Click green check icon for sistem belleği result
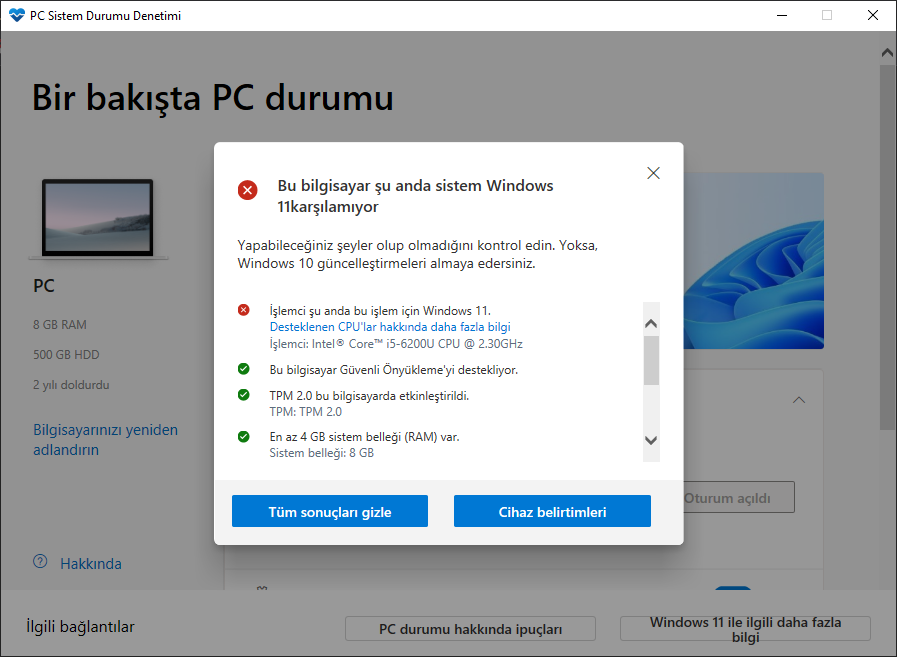 [x=244, y=437]
